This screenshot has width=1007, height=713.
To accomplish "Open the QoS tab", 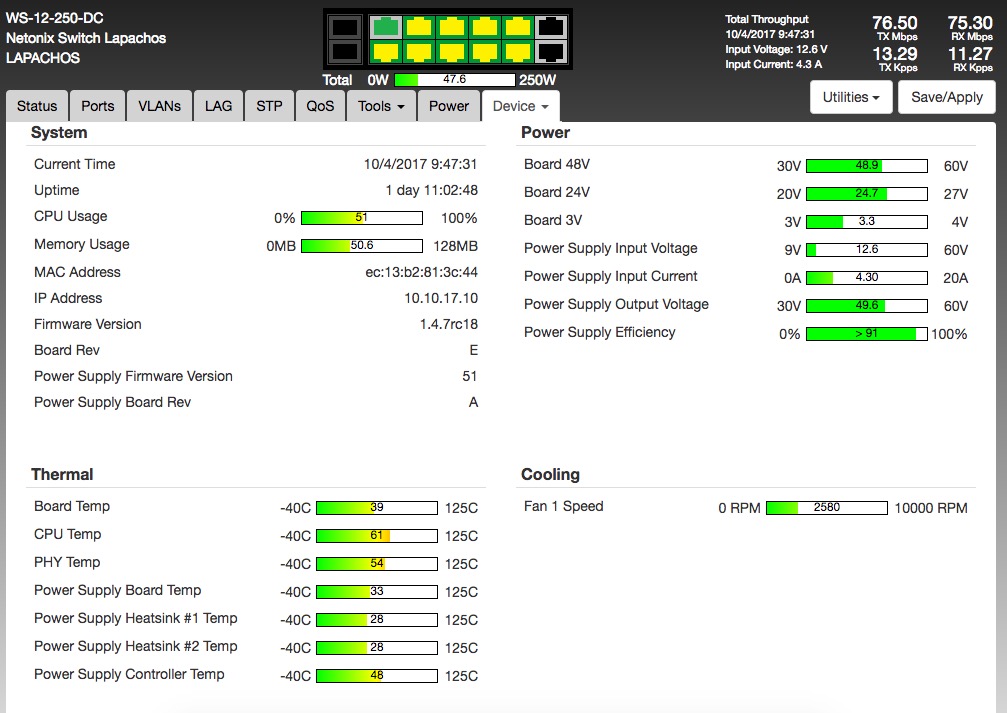I will pyautogui.click(x=320, y=106).
